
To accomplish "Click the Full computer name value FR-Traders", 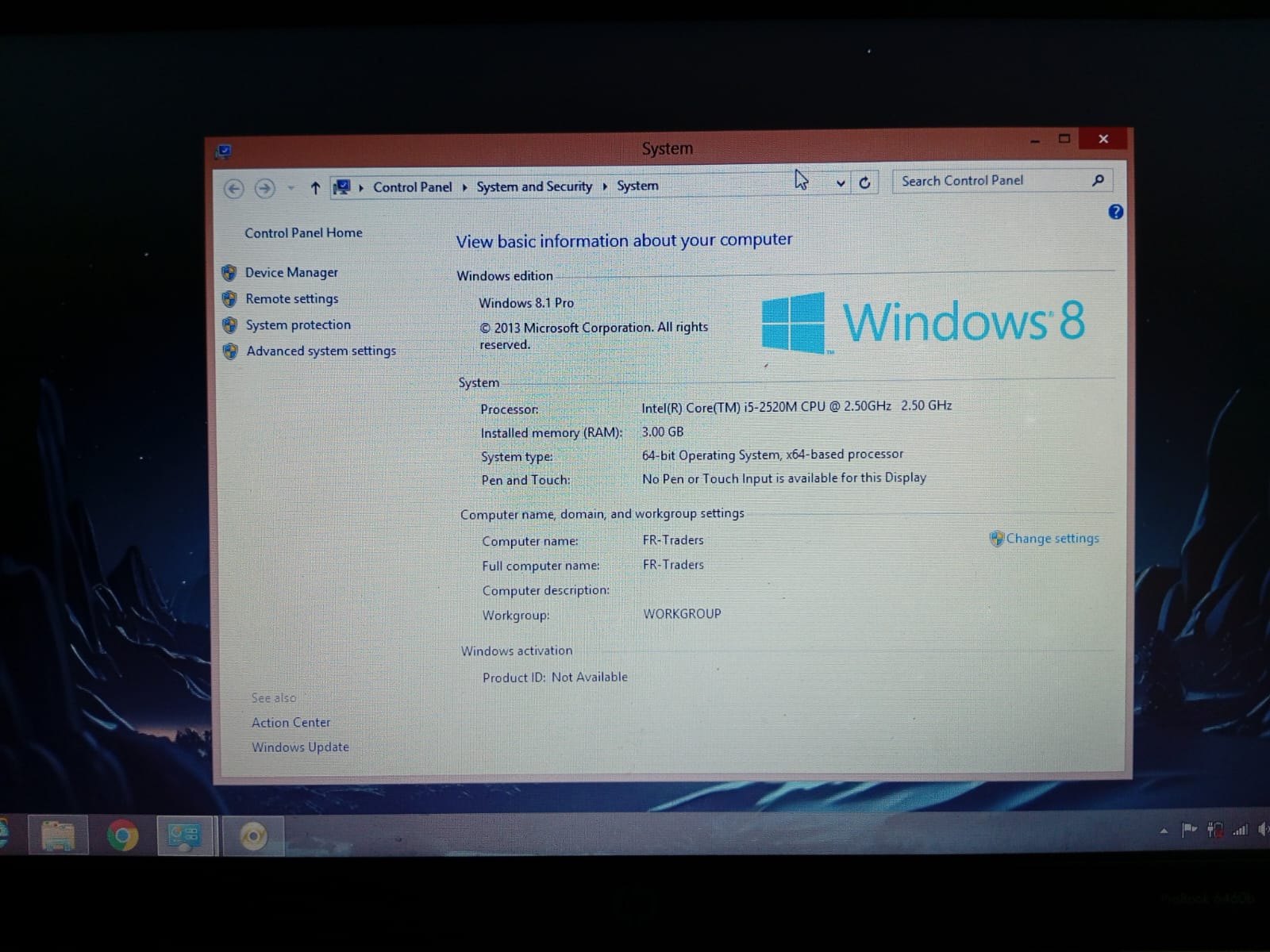I will [673, 564].
